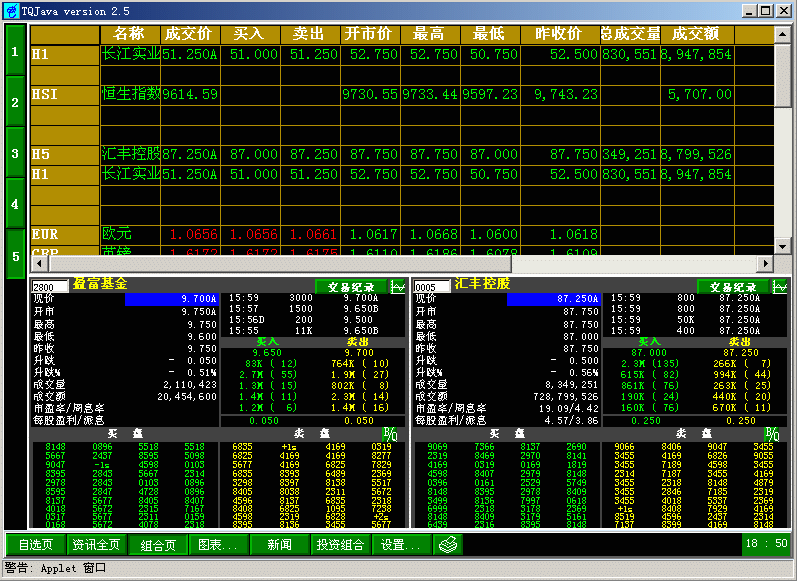This screenshot has height=581, width=797.
Task: Open the 图表... menu
Action: pyautogui.click(x=219, y=544)
